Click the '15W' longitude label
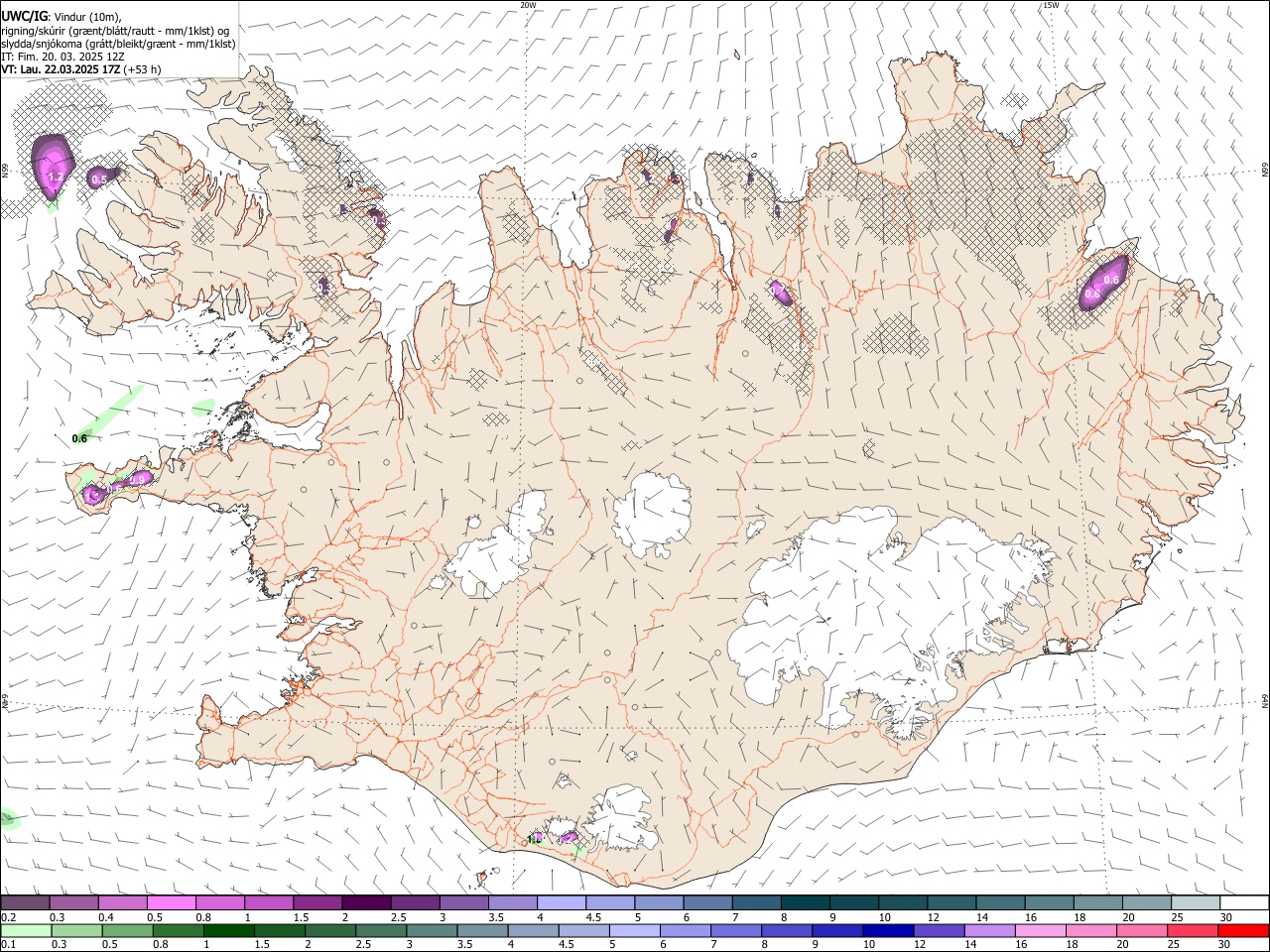Viewport: 1270px width, 952px height. (1050, 5)
